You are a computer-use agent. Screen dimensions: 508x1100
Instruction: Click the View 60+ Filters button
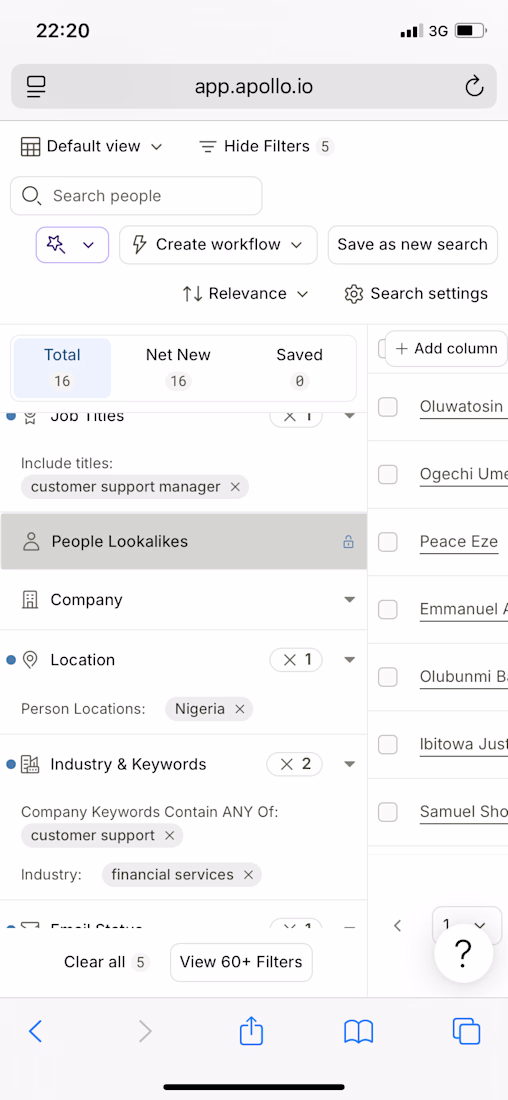pos(241,962)
